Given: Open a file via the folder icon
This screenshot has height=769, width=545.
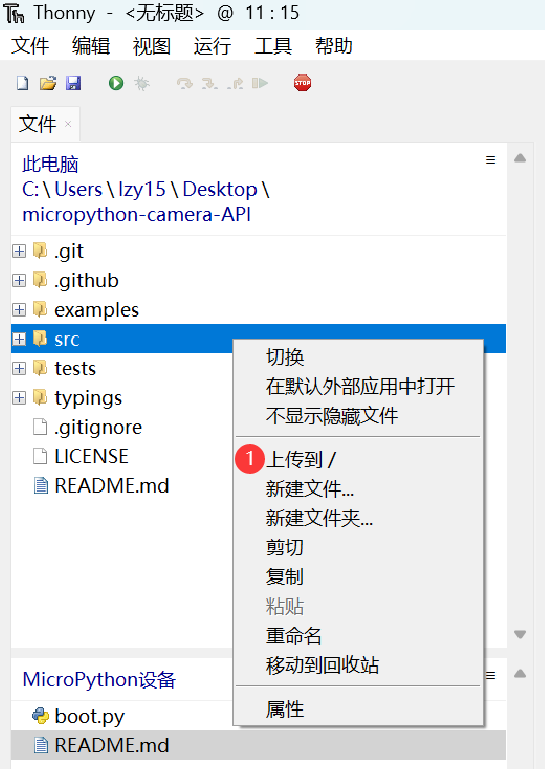Looking at the screenshot, I should pos(48,83).
